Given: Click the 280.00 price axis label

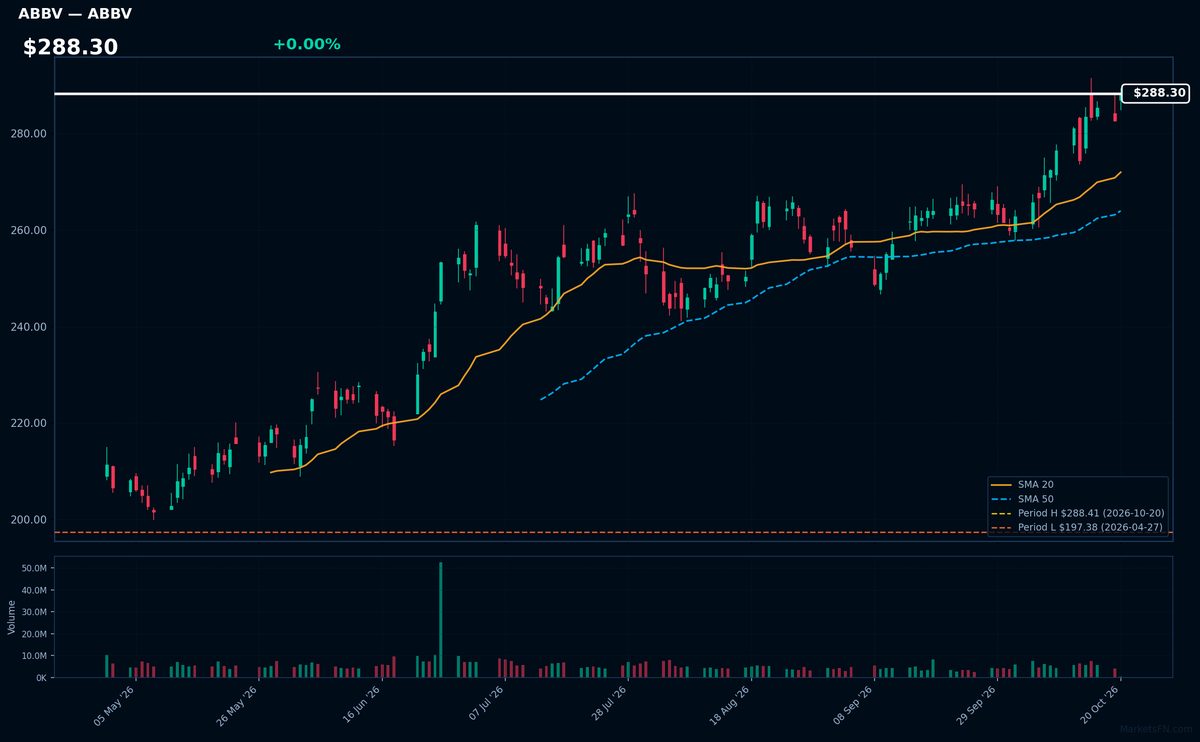Looking at the screenshot, I should pyautogui.click(x=29, y=134).
